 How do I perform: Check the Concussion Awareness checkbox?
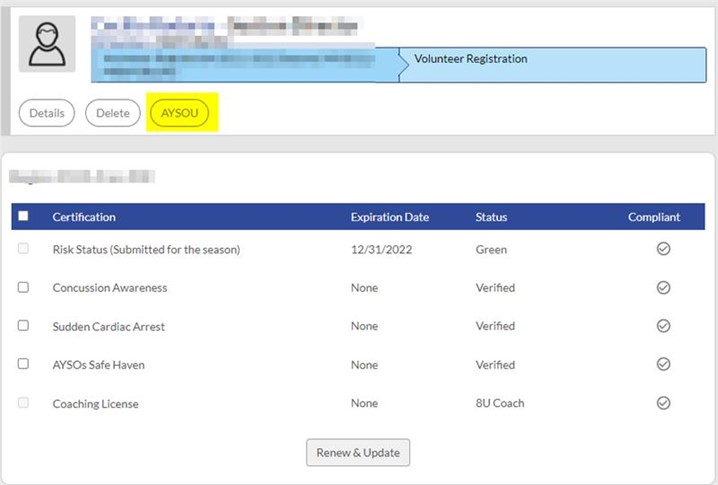[x=24, y=288]
